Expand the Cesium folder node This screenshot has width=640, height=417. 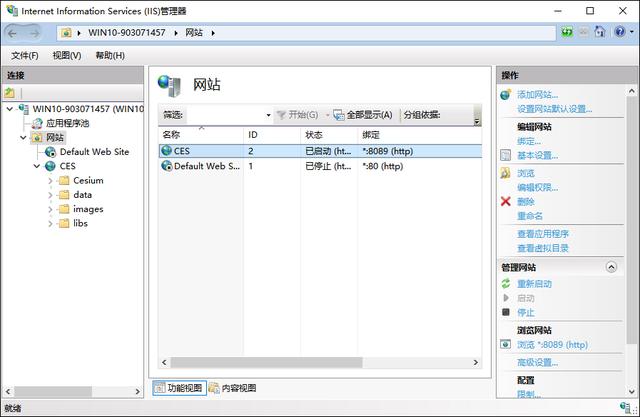pyautogui.click(x=51, y=181)
